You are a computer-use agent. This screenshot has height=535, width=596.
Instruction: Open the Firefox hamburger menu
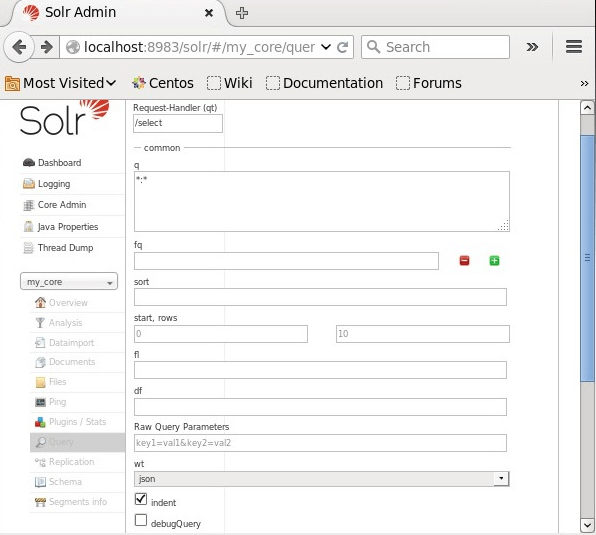[574, 47]
